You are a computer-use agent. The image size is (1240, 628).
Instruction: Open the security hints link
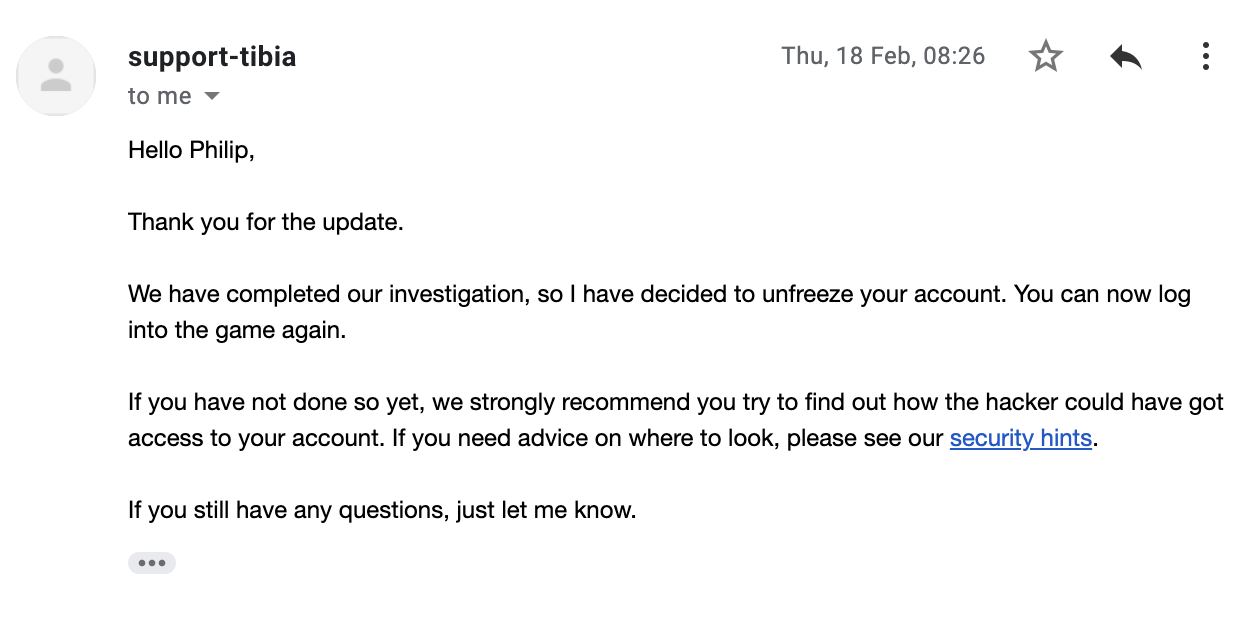pyautogui.click(x=1020, y=438)
